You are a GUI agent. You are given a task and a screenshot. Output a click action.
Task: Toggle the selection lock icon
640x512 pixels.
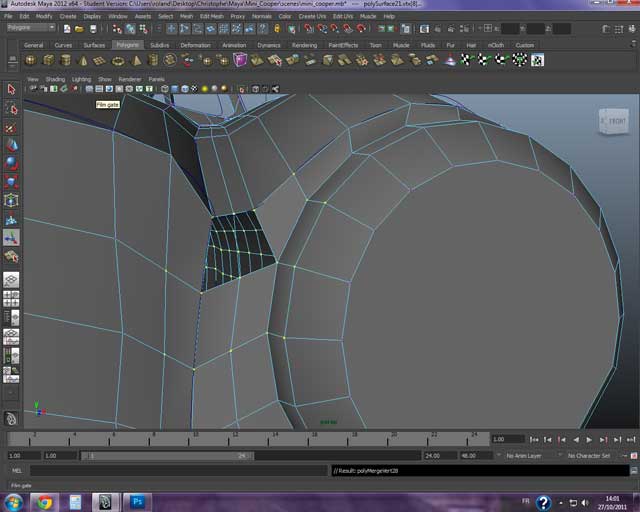pyautogui.click(x=277, y=29)
